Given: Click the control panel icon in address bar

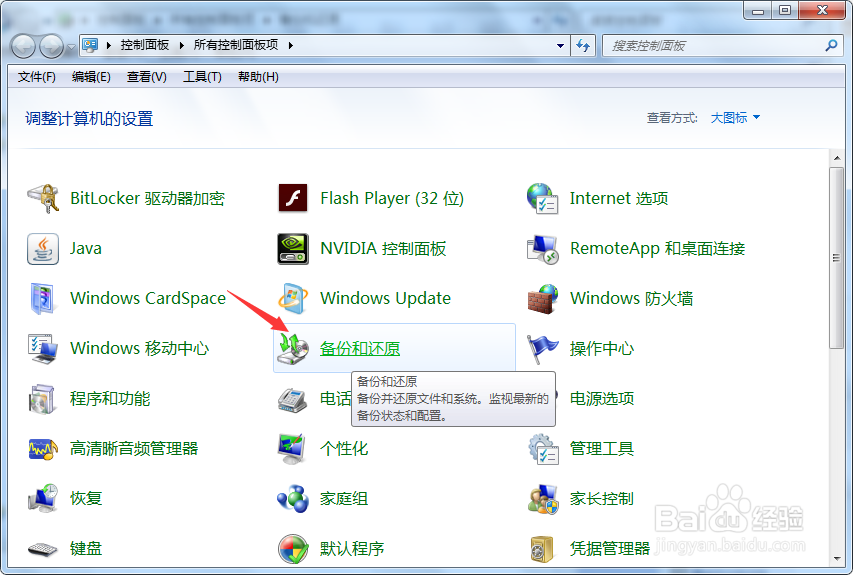Looking at the screenshot, I should [x=90, y=45].
